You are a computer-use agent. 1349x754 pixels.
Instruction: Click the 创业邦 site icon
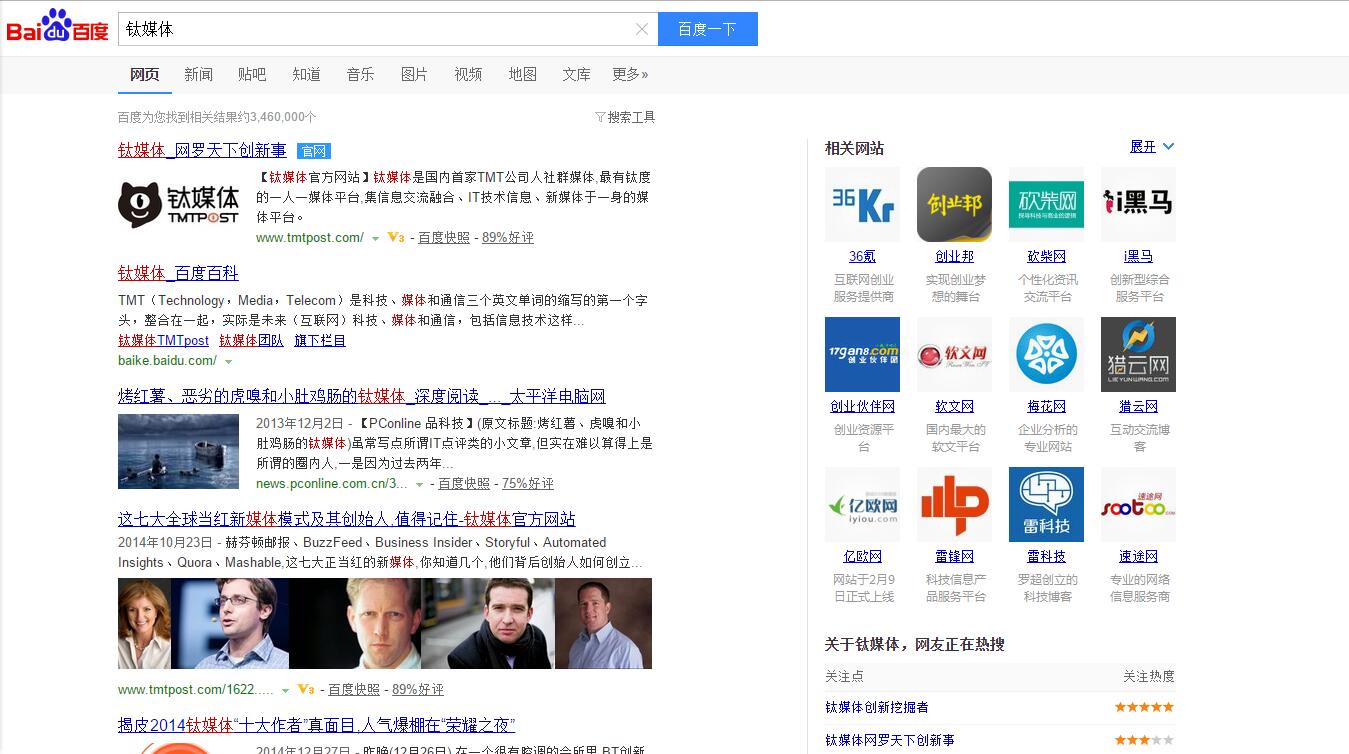click(954, 204)
